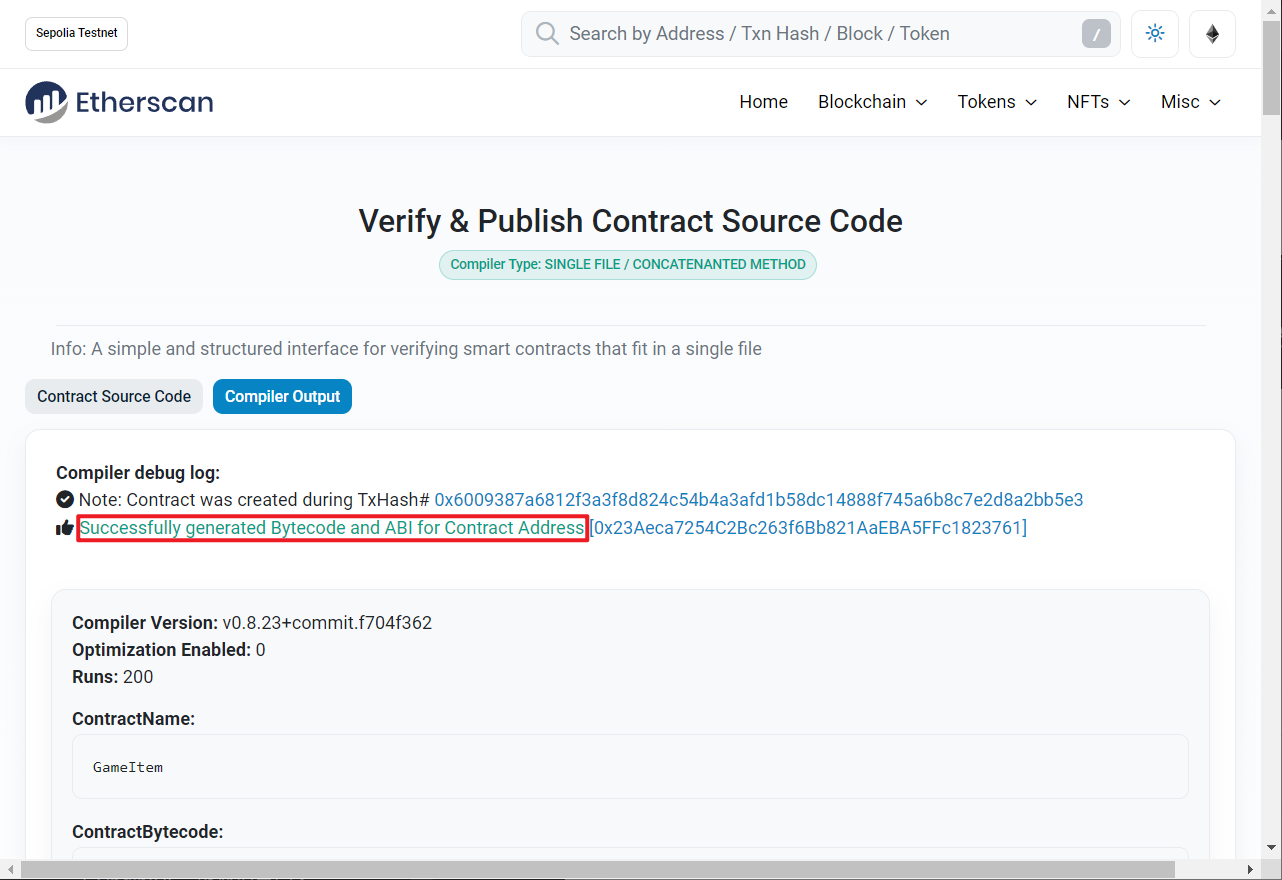Screen dimensions: 1282x880
Task: Open the Tokens dropdown menu
Action: [x=996, y=102]
